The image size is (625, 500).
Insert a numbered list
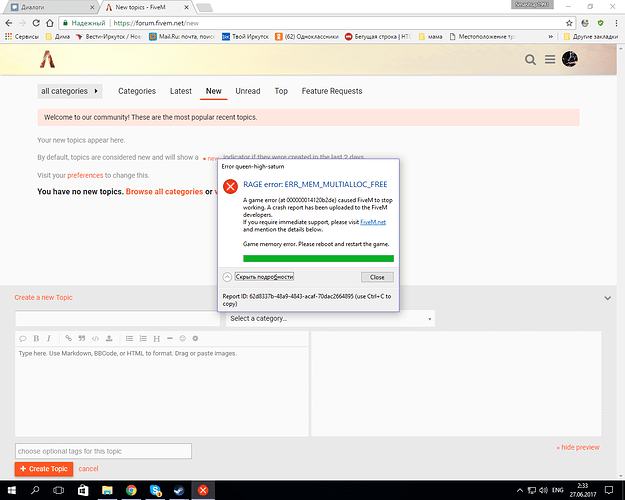(143, 339)
